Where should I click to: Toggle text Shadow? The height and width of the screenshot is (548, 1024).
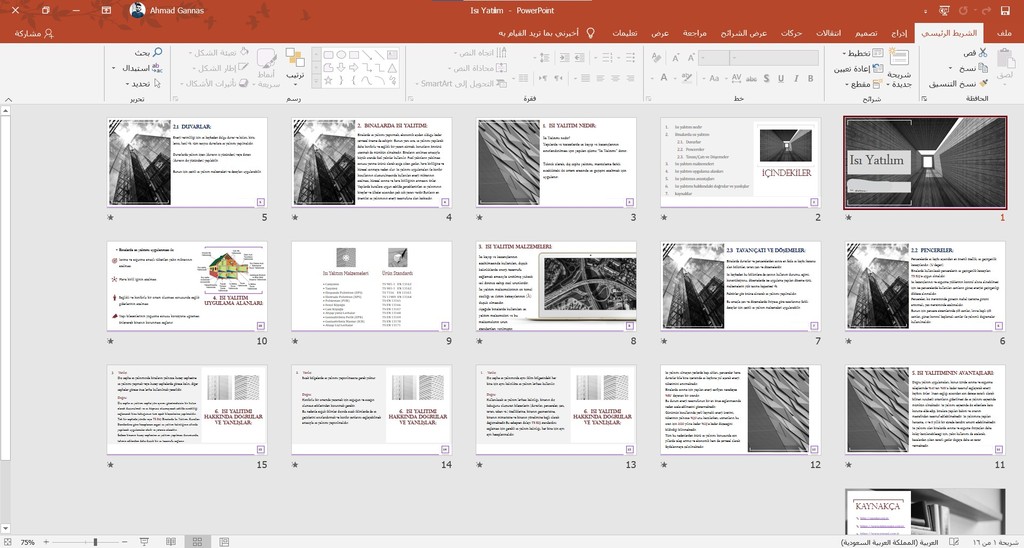(766, 78)
